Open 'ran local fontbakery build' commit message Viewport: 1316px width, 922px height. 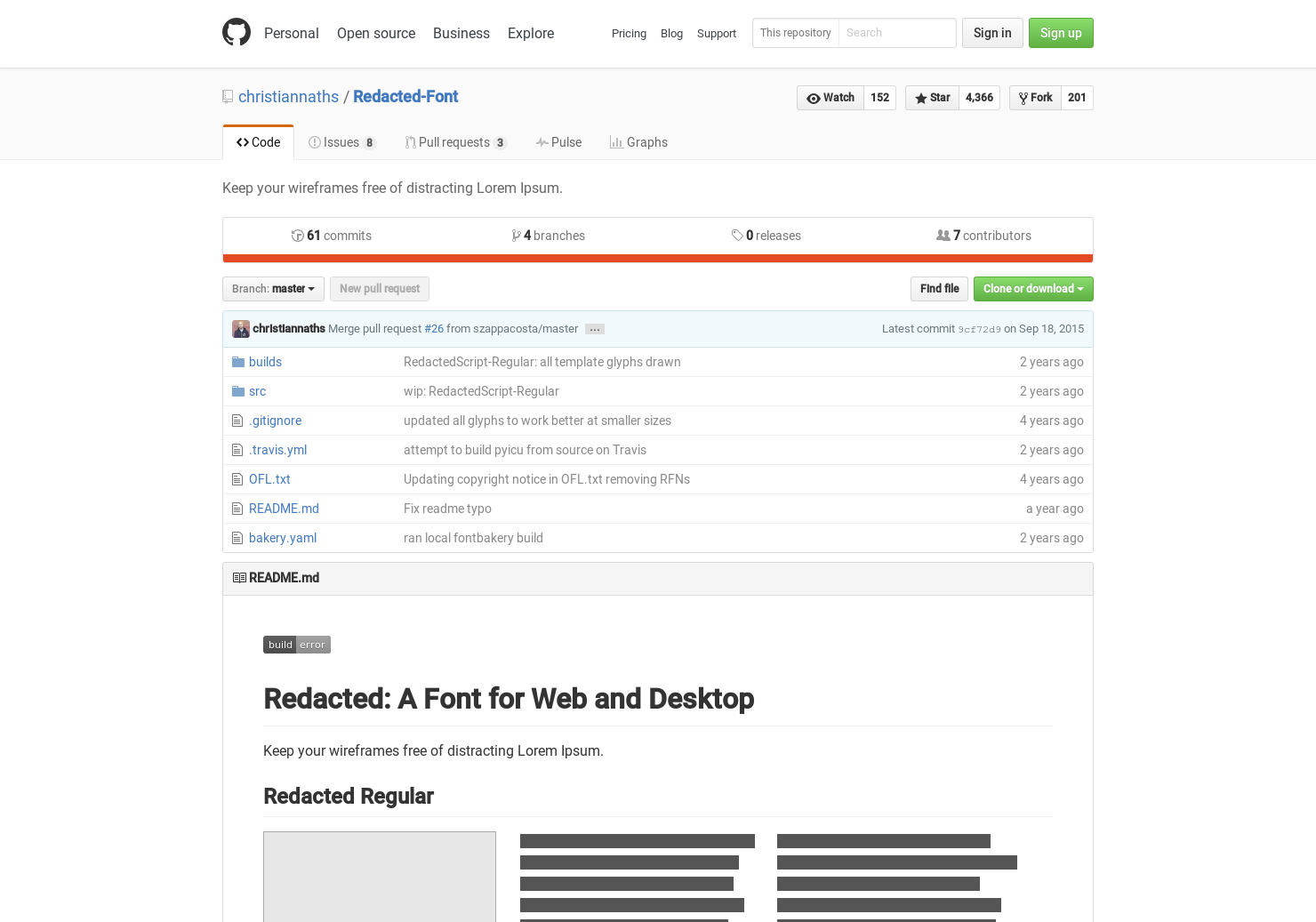473,538
